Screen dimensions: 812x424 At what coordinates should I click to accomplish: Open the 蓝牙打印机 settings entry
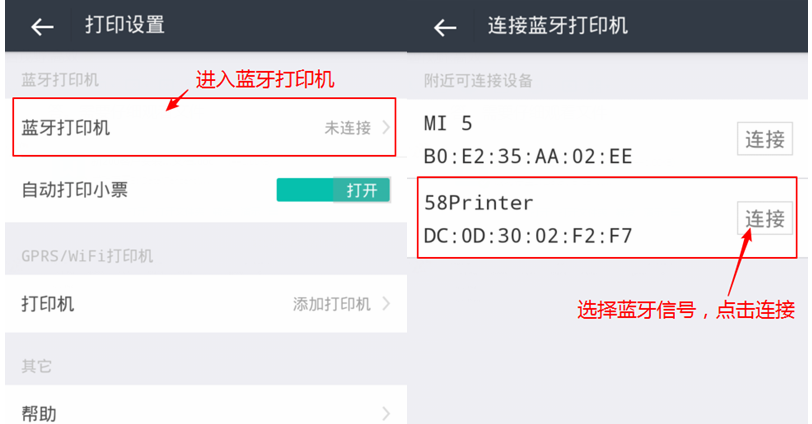point(66,128)
